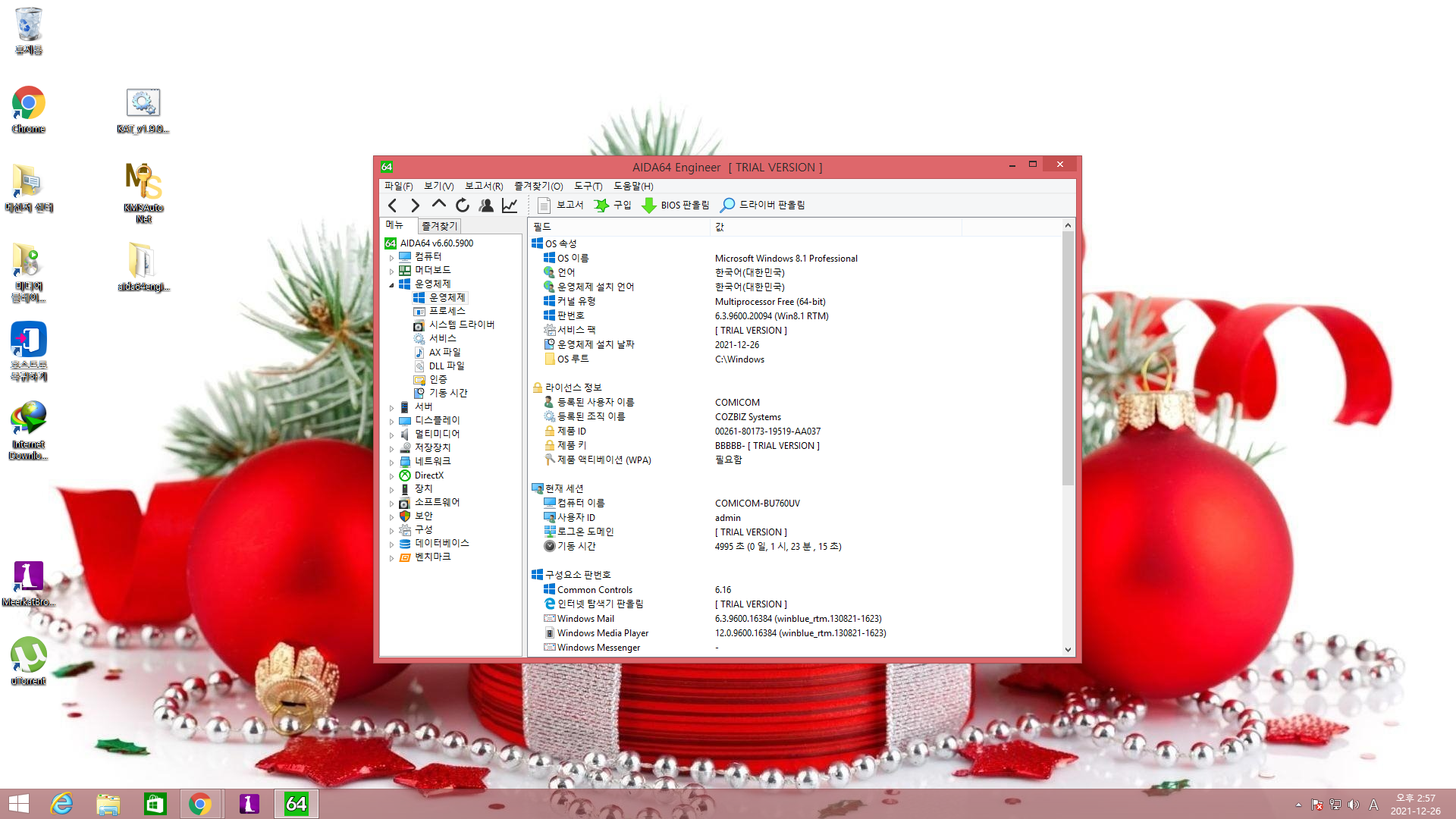Select the 제품 ID row

tap(796, 431)
